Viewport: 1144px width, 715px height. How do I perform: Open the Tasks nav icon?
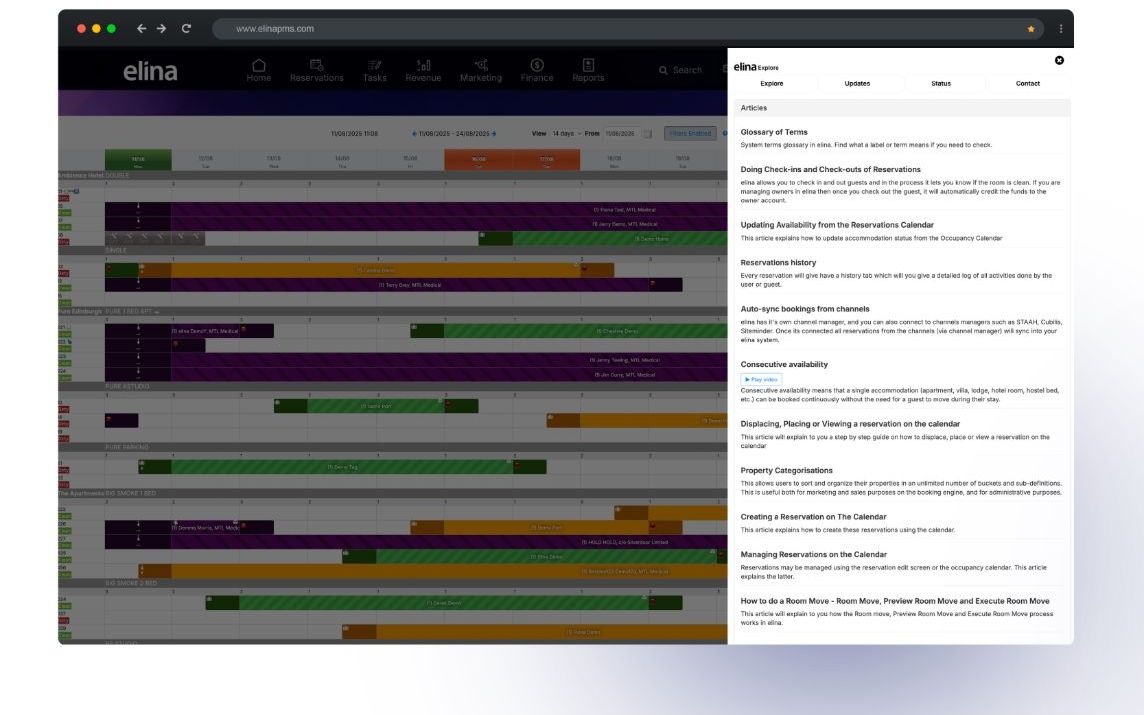(374, 65)
